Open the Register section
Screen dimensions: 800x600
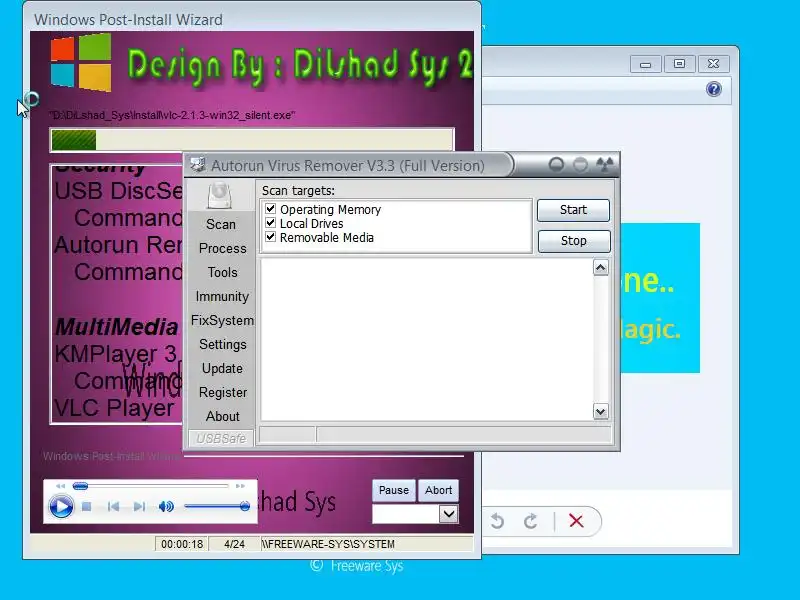[223, 392]
